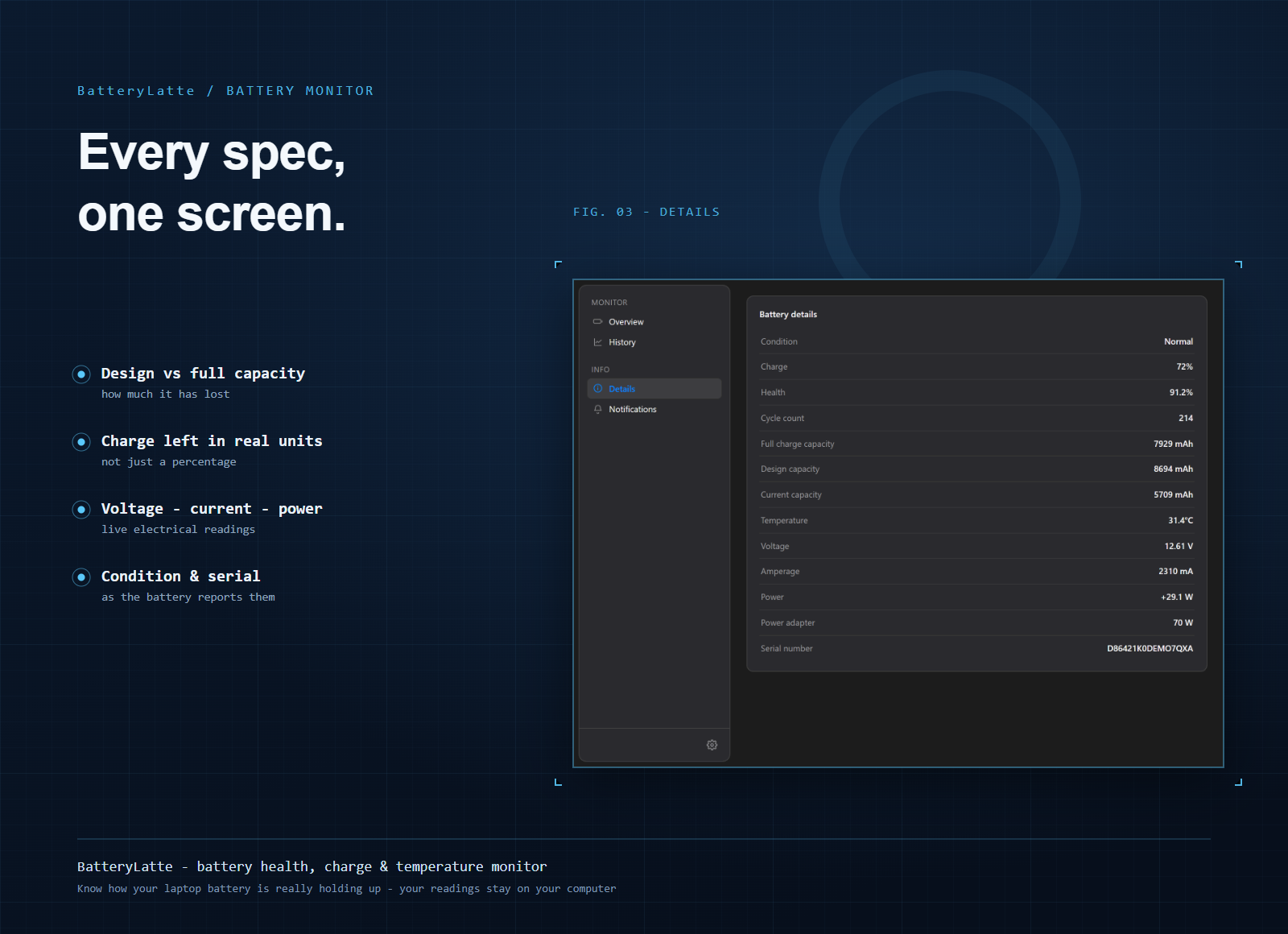
Task: Click the Overview battery icon
Action: point(597,321)
